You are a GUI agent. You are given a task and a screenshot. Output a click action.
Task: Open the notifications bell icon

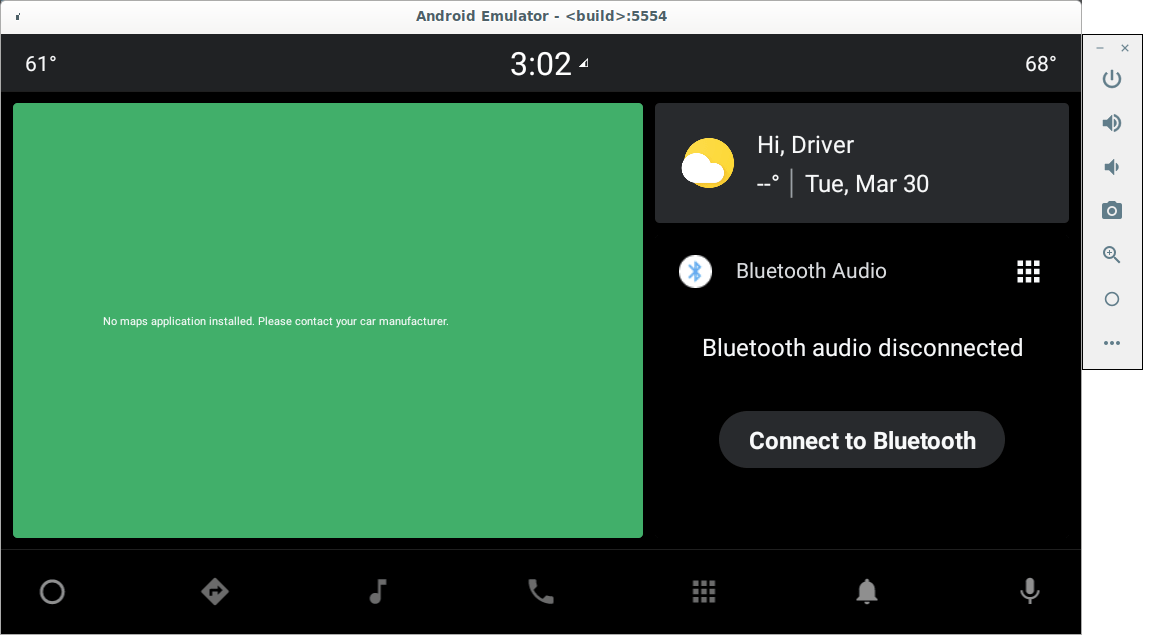click(867, 591)
